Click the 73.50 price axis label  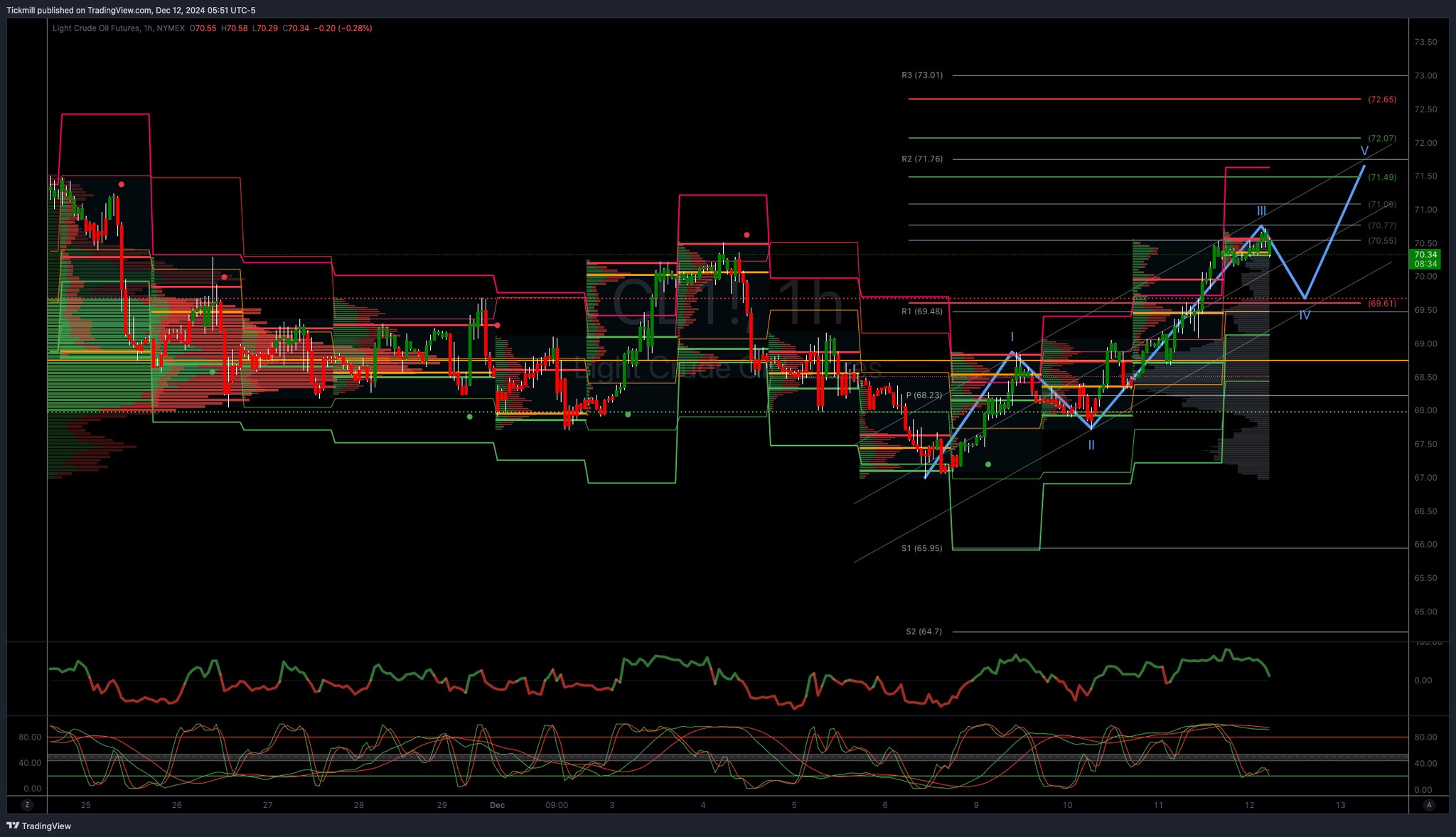[1425, 42]
